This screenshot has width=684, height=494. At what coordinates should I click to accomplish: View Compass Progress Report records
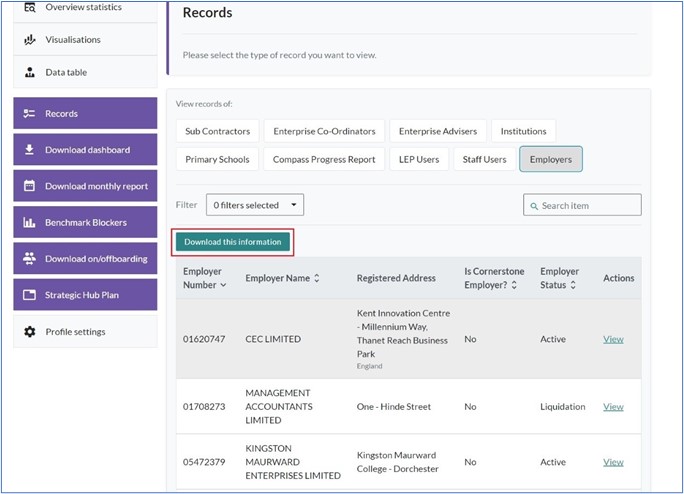[324, 159]
